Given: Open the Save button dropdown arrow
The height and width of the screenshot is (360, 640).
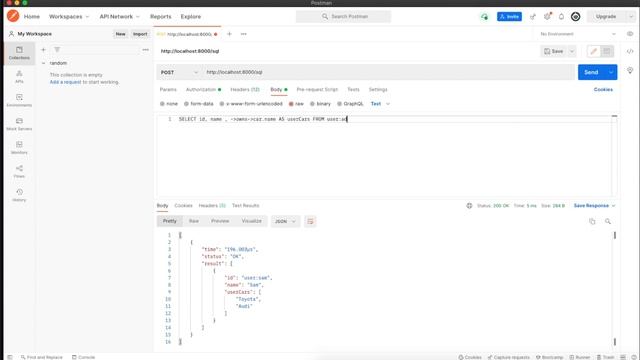Looking at the screenshot, I should [x=571, y=51].
